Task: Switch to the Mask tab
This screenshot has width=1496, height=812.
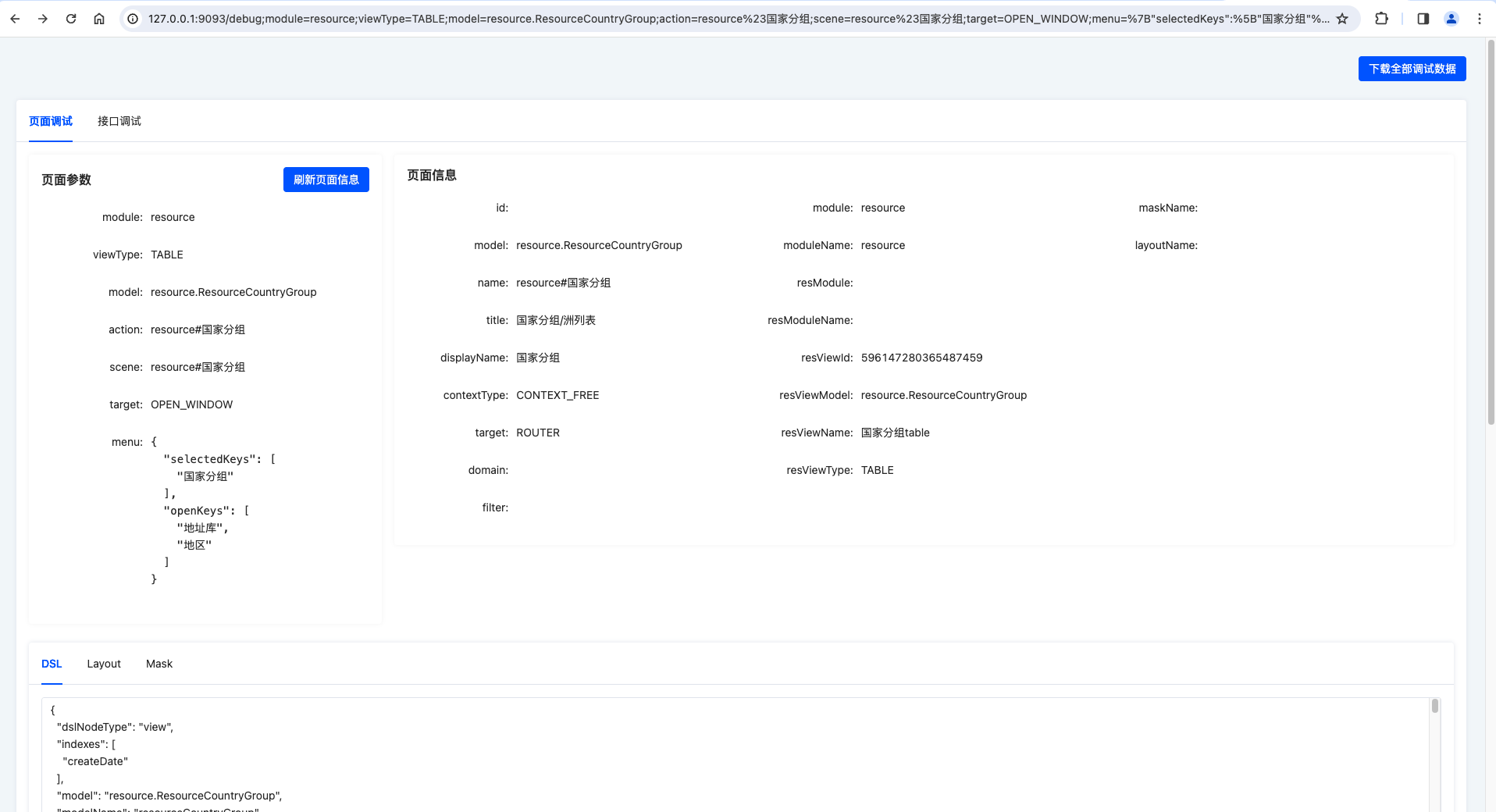Action: 159,664
